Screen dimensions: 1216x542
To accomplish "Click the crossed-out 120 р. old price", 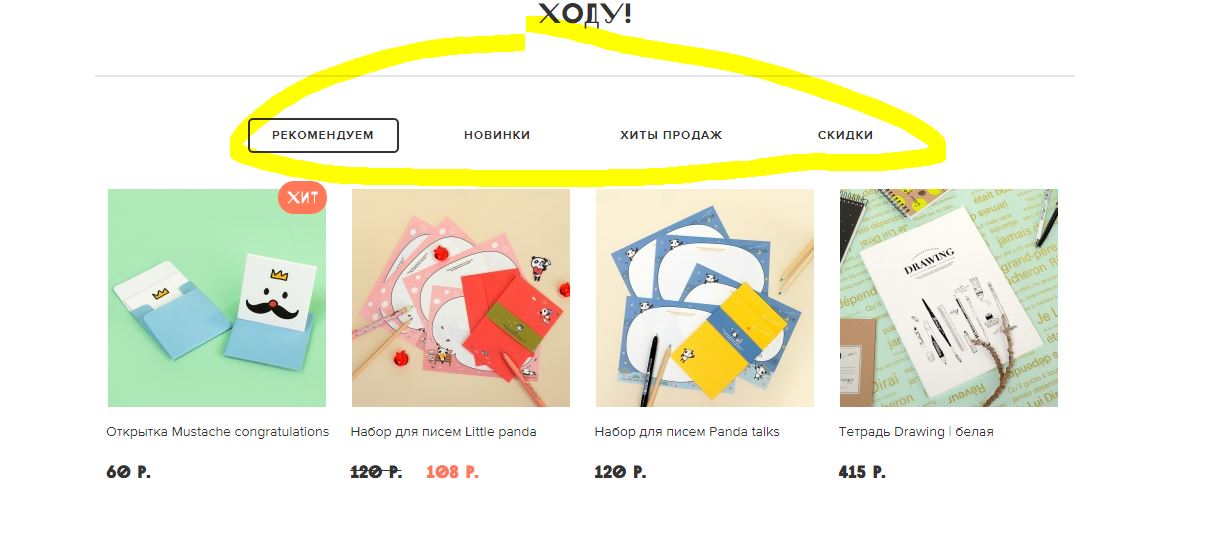I will pos(376,472).
